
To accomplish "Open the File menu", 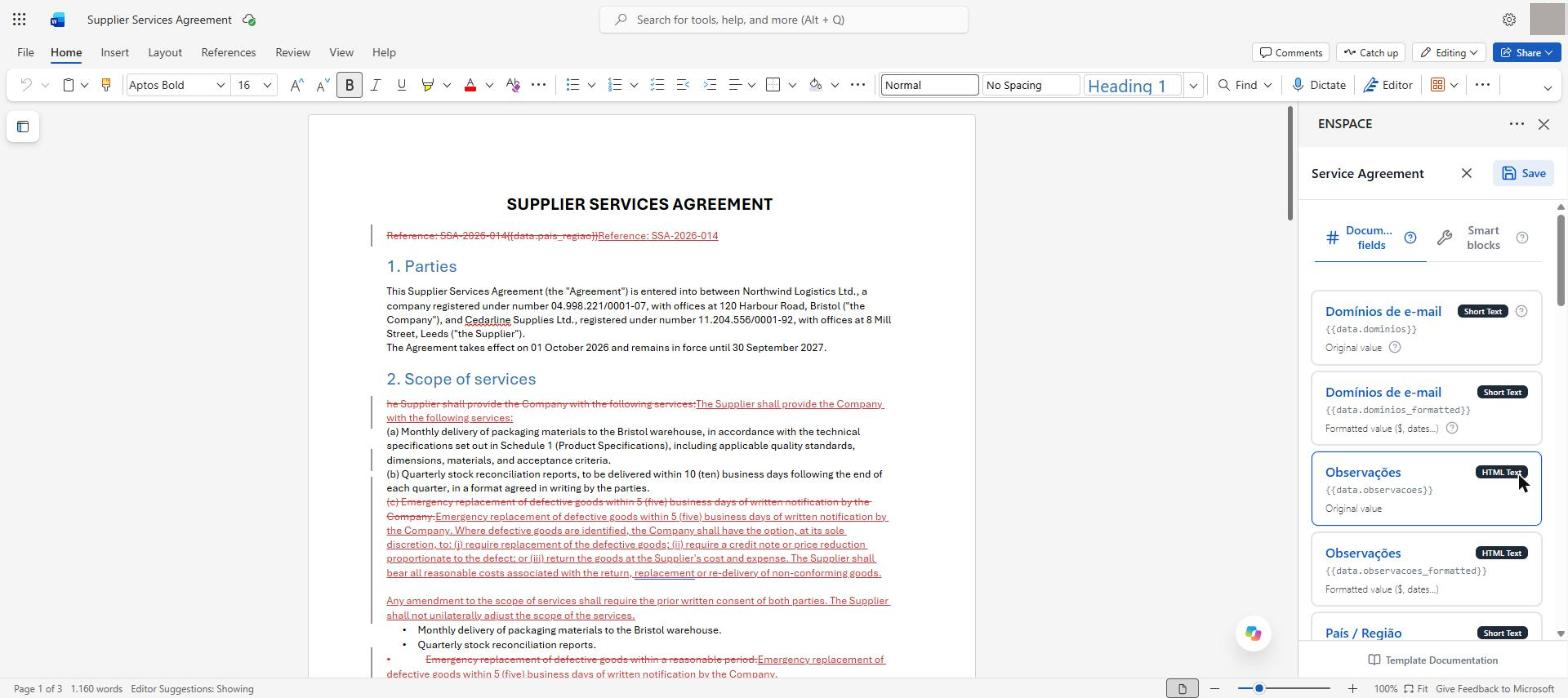I will 25,52.
